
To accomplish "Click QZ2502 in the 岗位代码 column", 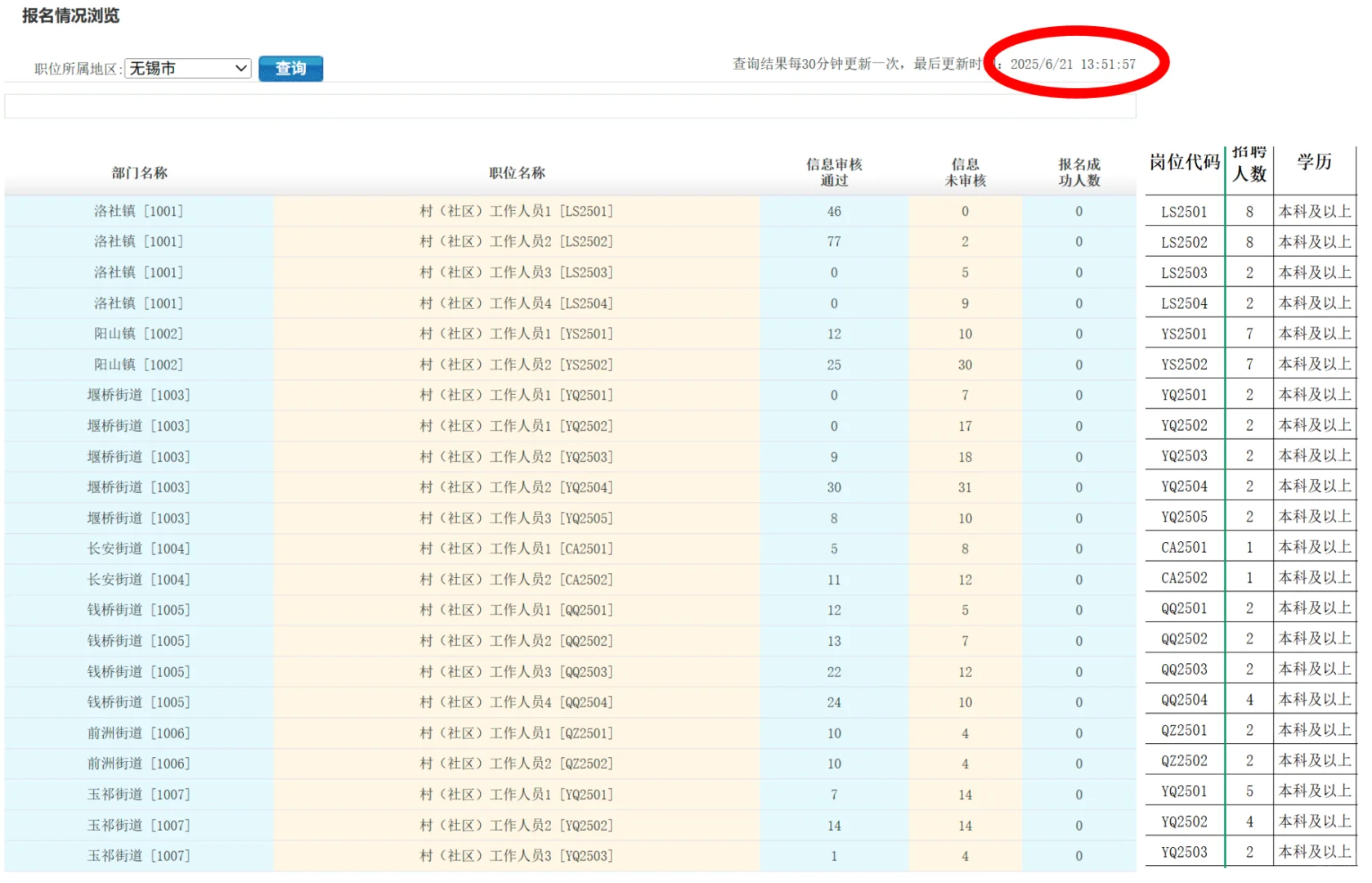I will [1184, 761].
